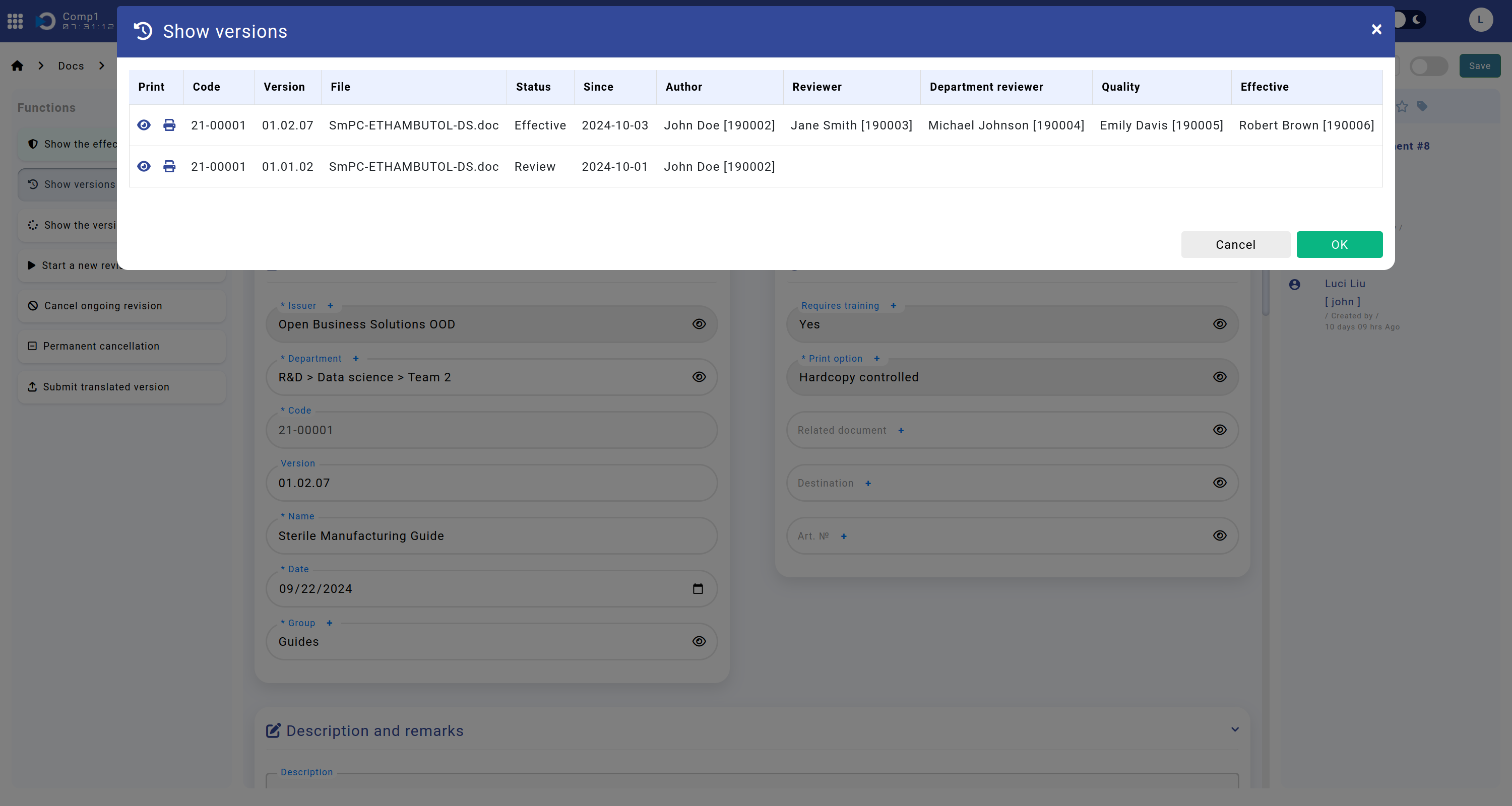
Task: Click the Version input field
Action: tap(491, 483)
